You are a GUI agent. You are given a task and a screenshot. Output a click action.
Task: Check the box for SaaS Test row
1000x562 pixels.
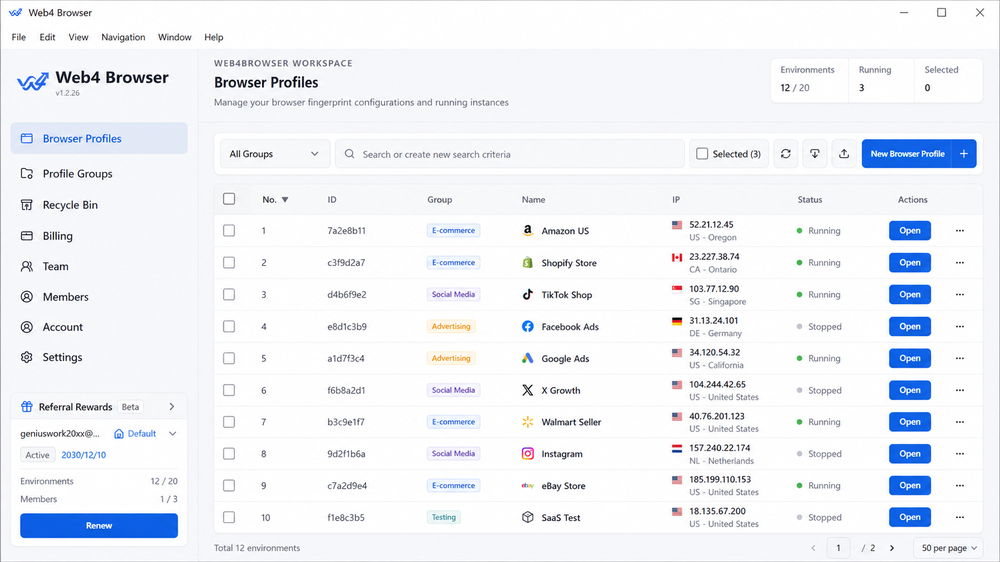(229, 517)
